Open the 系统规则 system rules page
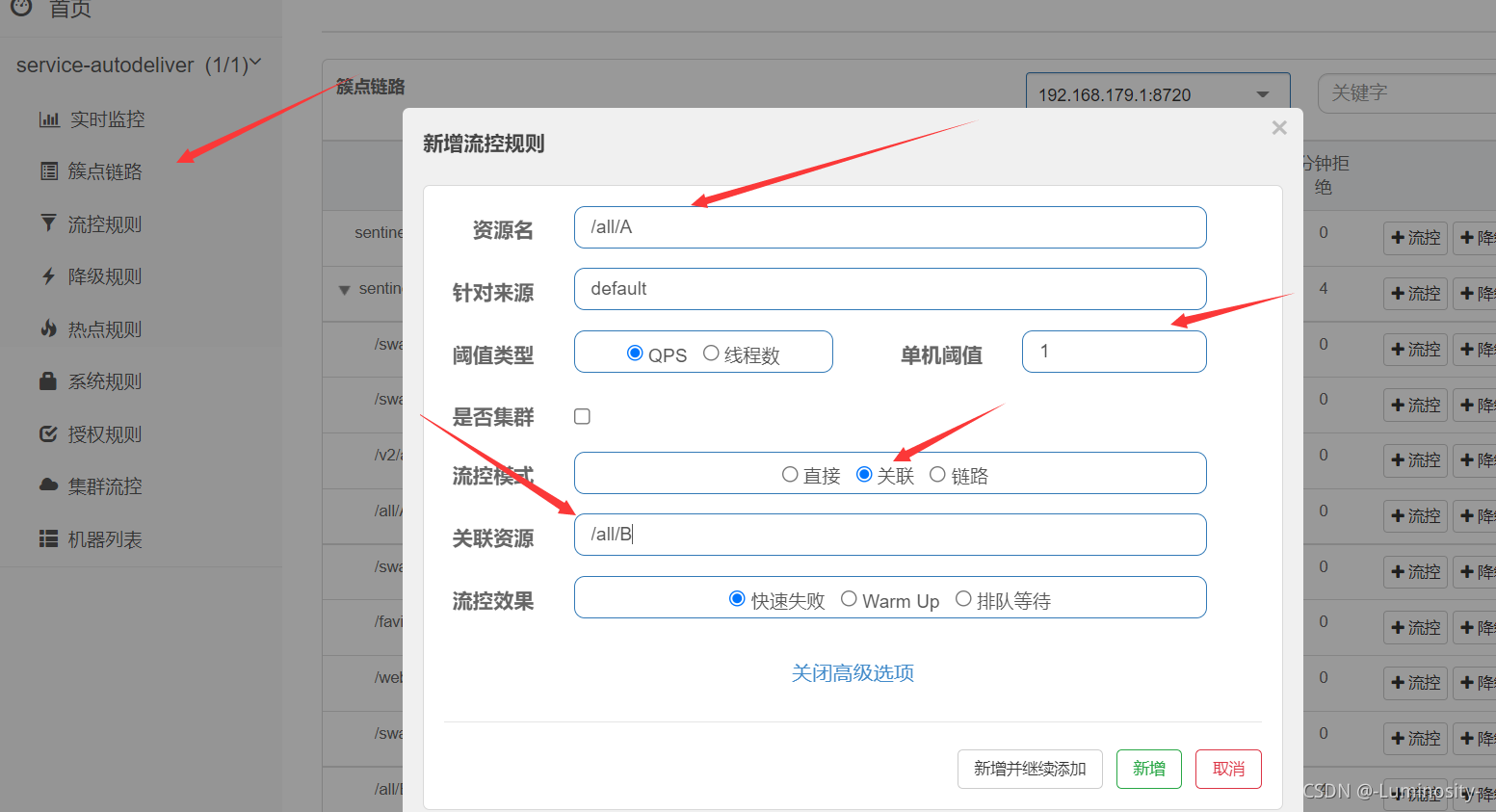Viewport: 1496px width, 812px height. (x=105, y=381)
